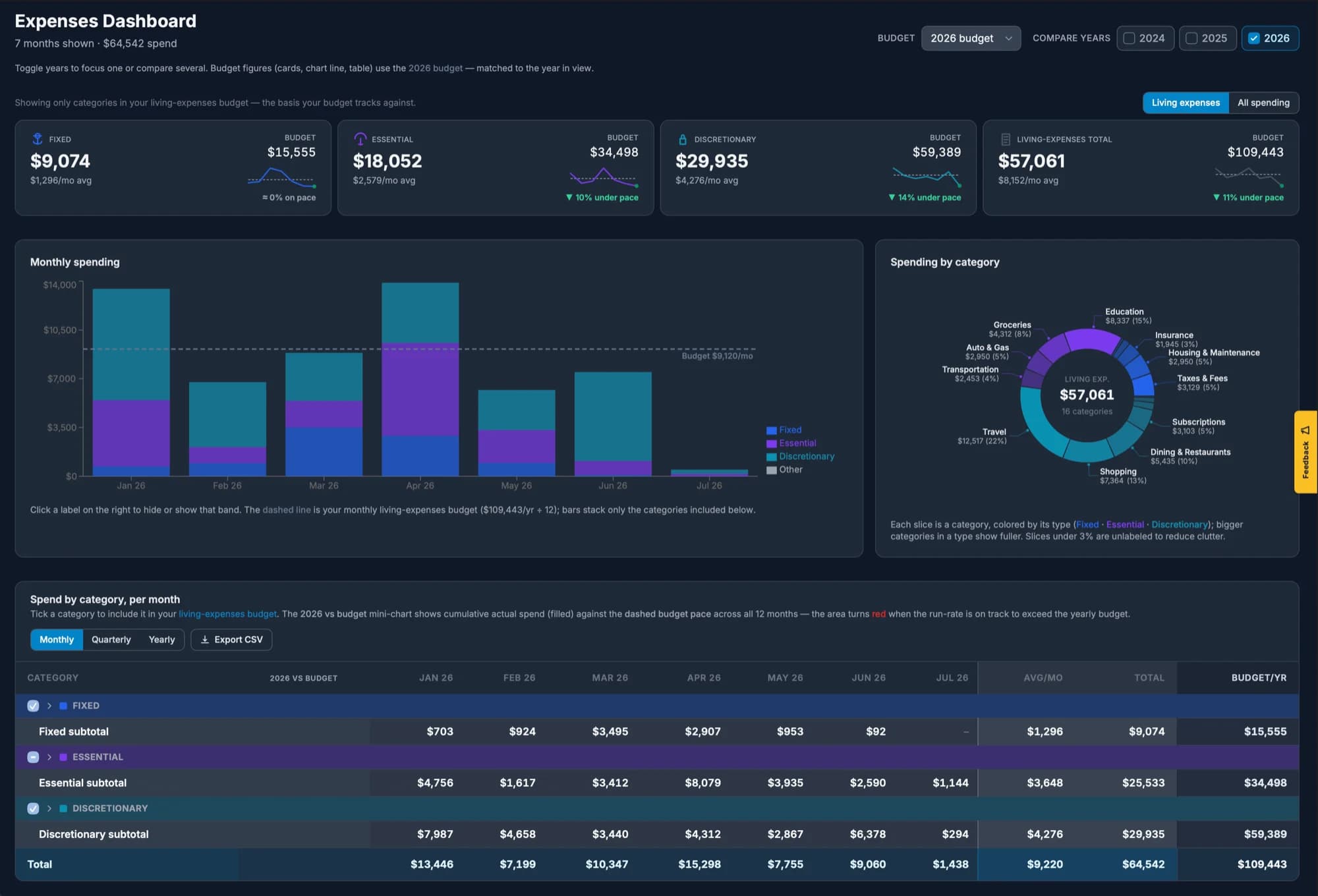1318x896 pixels.
Task: Click the Essential legend color swatch
Action: pyautogui.click(x=771, y=443)
